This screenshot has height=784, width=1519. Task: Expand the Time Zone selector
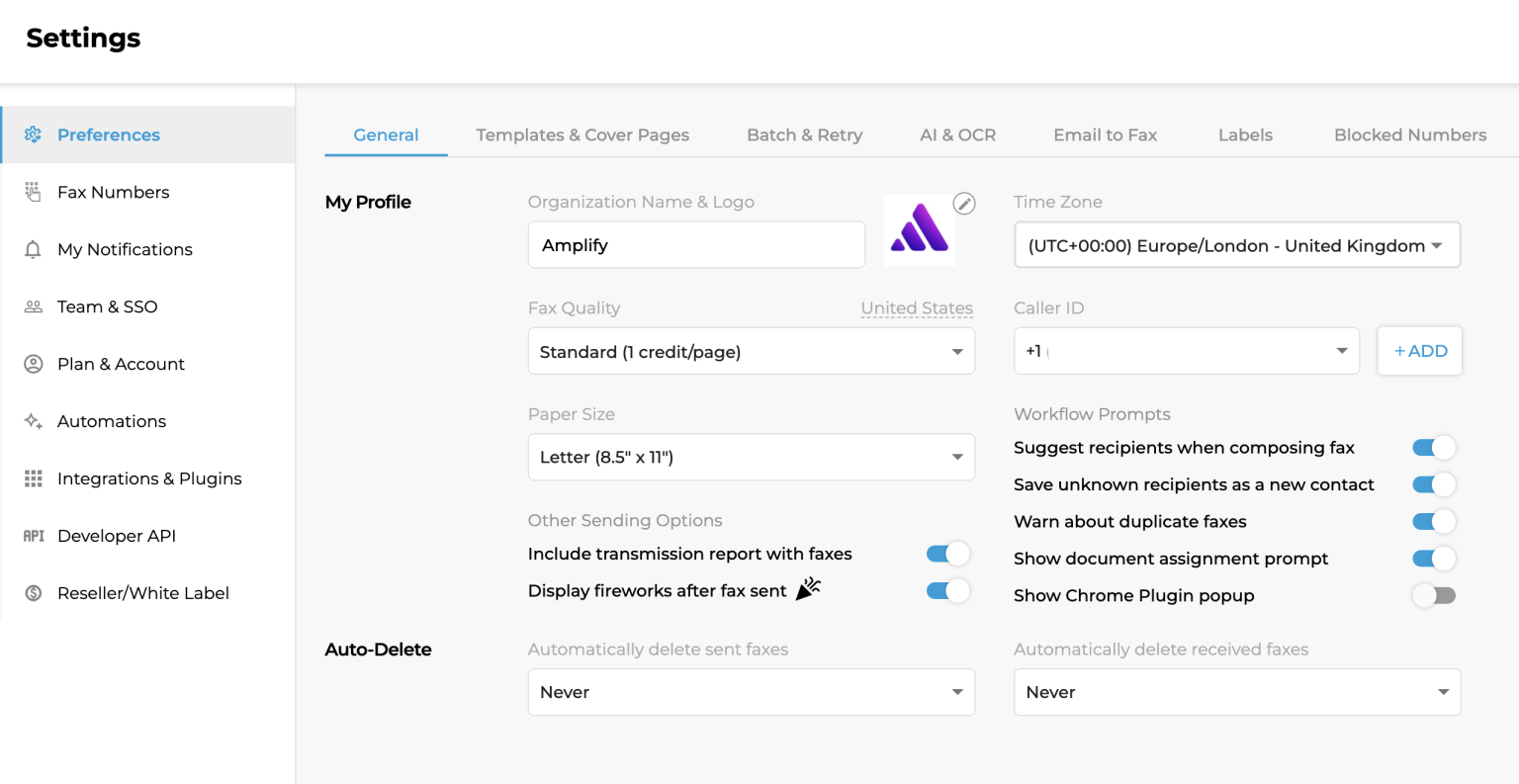coord(1237,245)
